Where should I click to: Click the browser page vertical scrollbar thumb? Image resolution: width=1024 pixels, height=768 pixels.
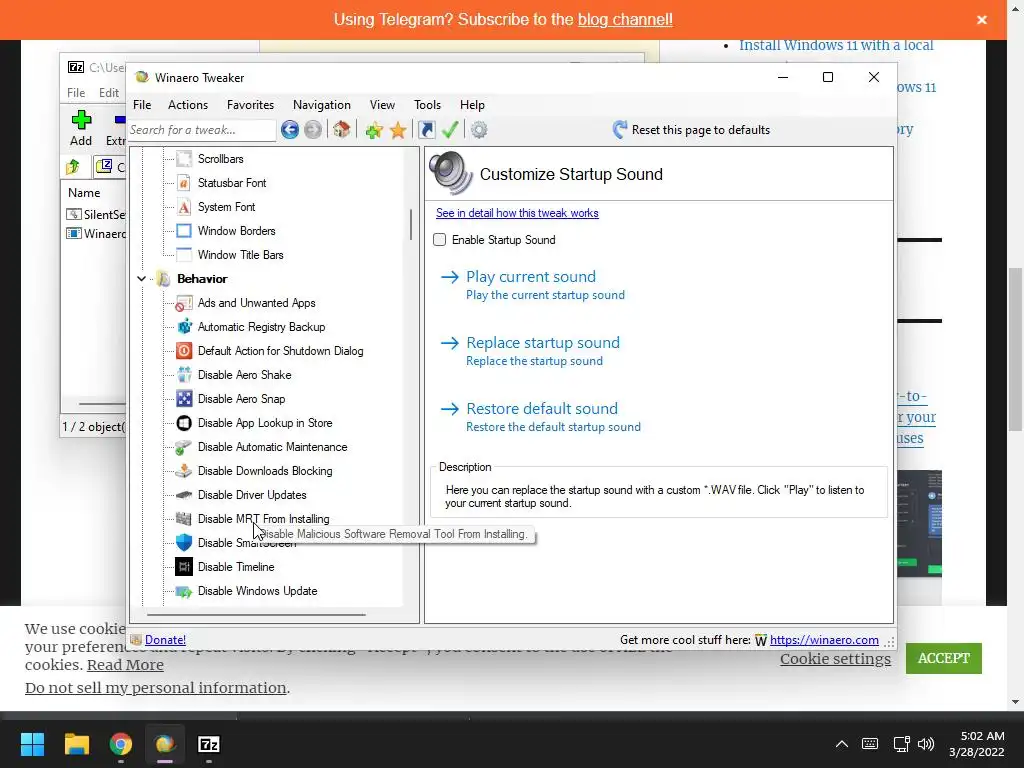(x=1015, y=349)
